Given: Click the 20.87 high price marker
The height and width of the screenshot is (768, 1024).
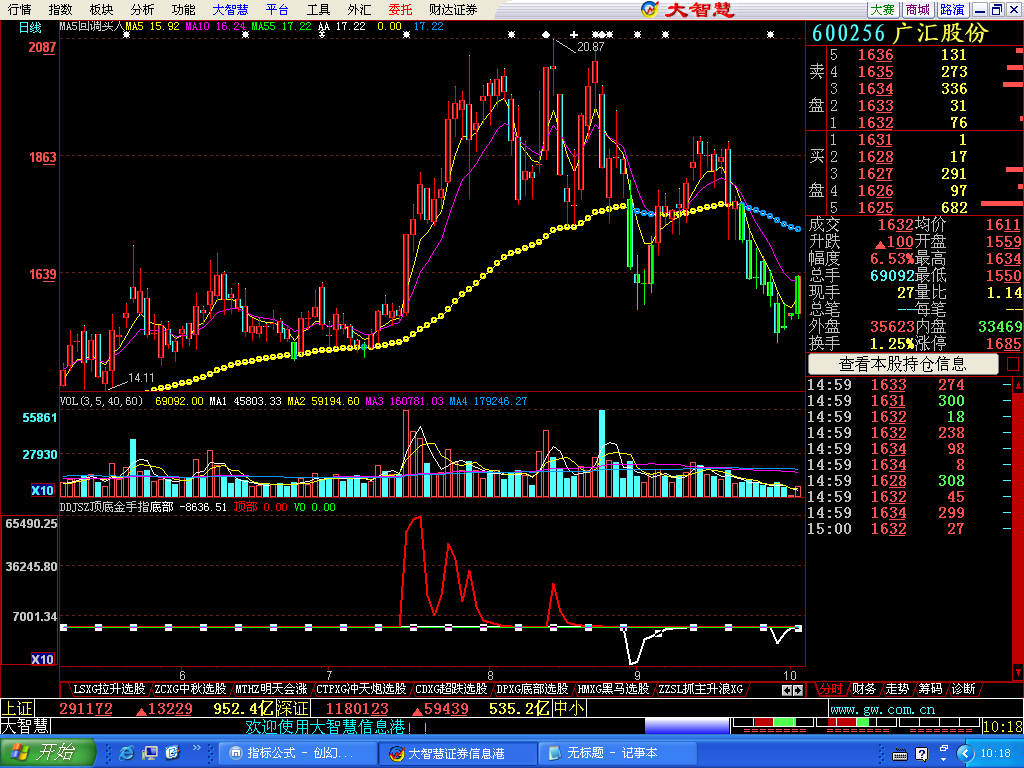Looking at the screenshot, I should coord(590,47).
